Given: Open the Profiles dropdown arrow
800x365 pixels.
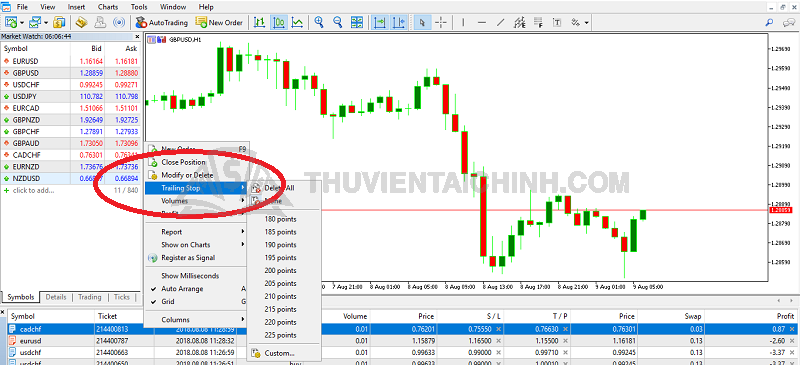Looking at the screenshot, I should 46,22.
